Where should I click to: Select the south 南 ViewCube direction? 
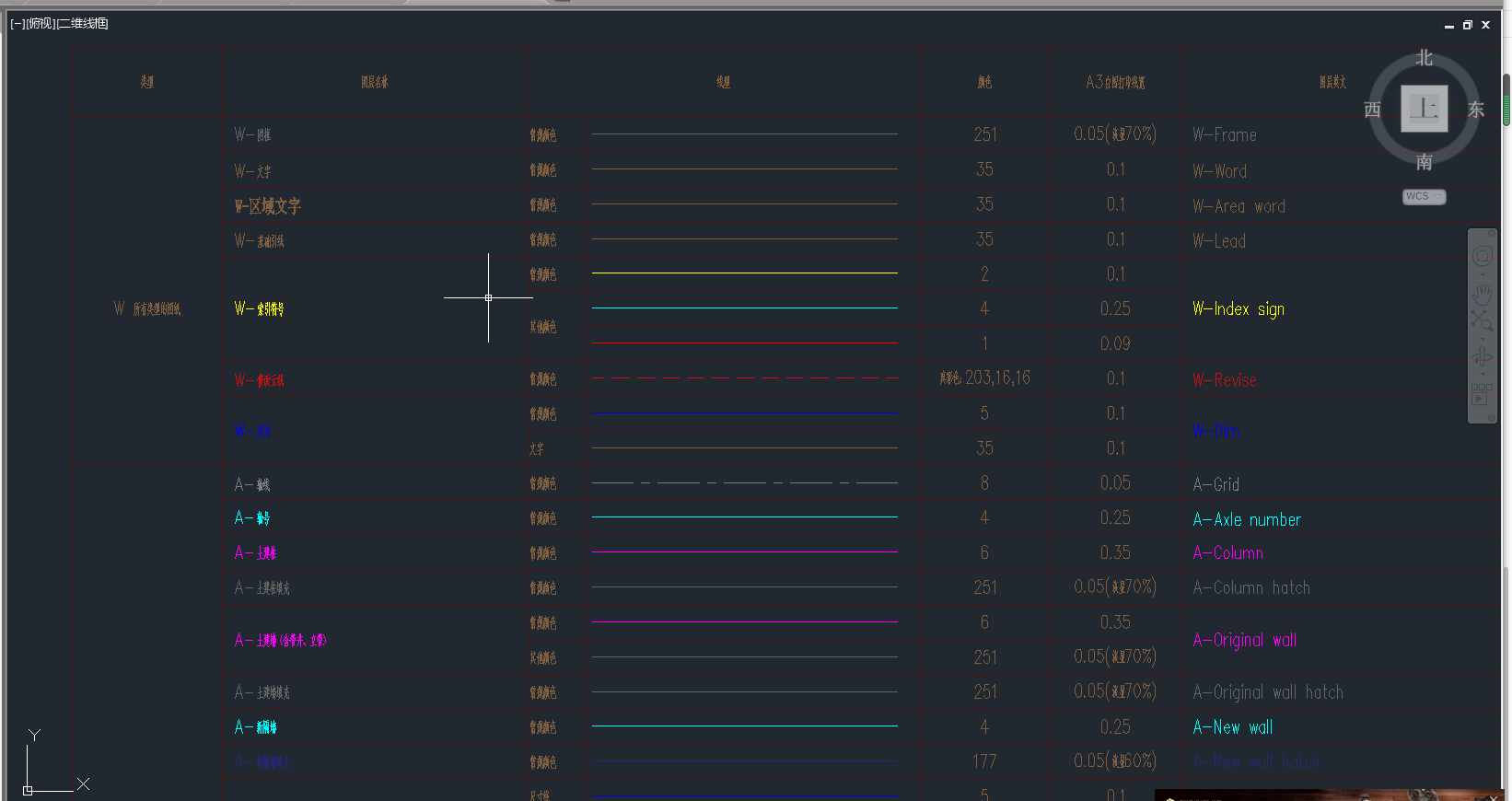pyautogui.click(x=1425, y=162)
